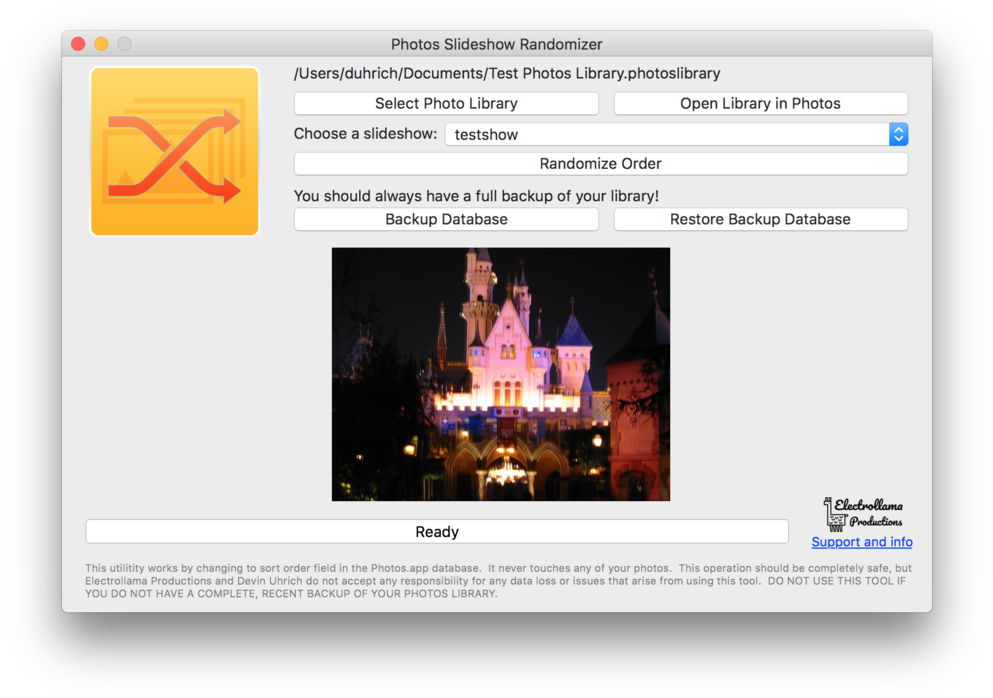Click the orange shuffle app icon
Viewport: 993px width, 698px height.
point(175,152)
